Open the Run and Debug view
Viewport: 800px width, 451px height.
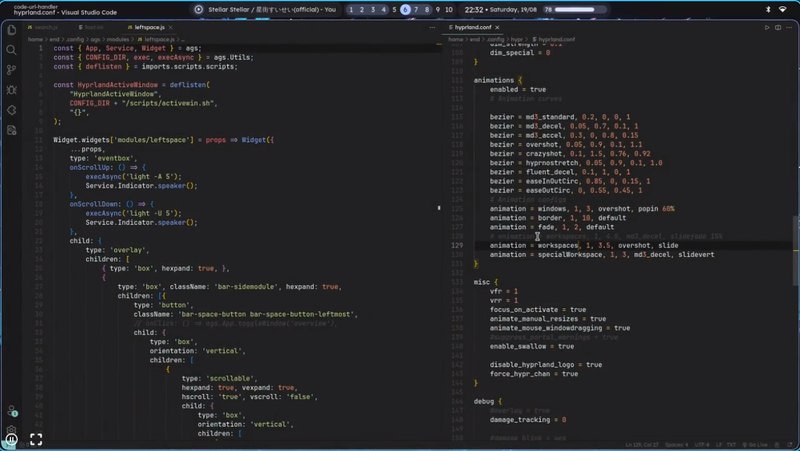pyautogui.click(x=12, y=90)
